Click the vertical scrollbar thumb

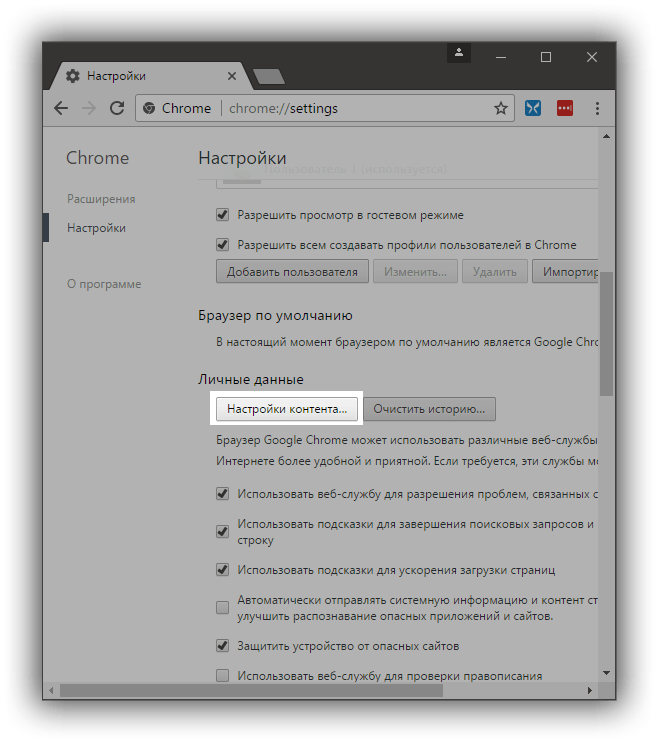pos(606,334)
